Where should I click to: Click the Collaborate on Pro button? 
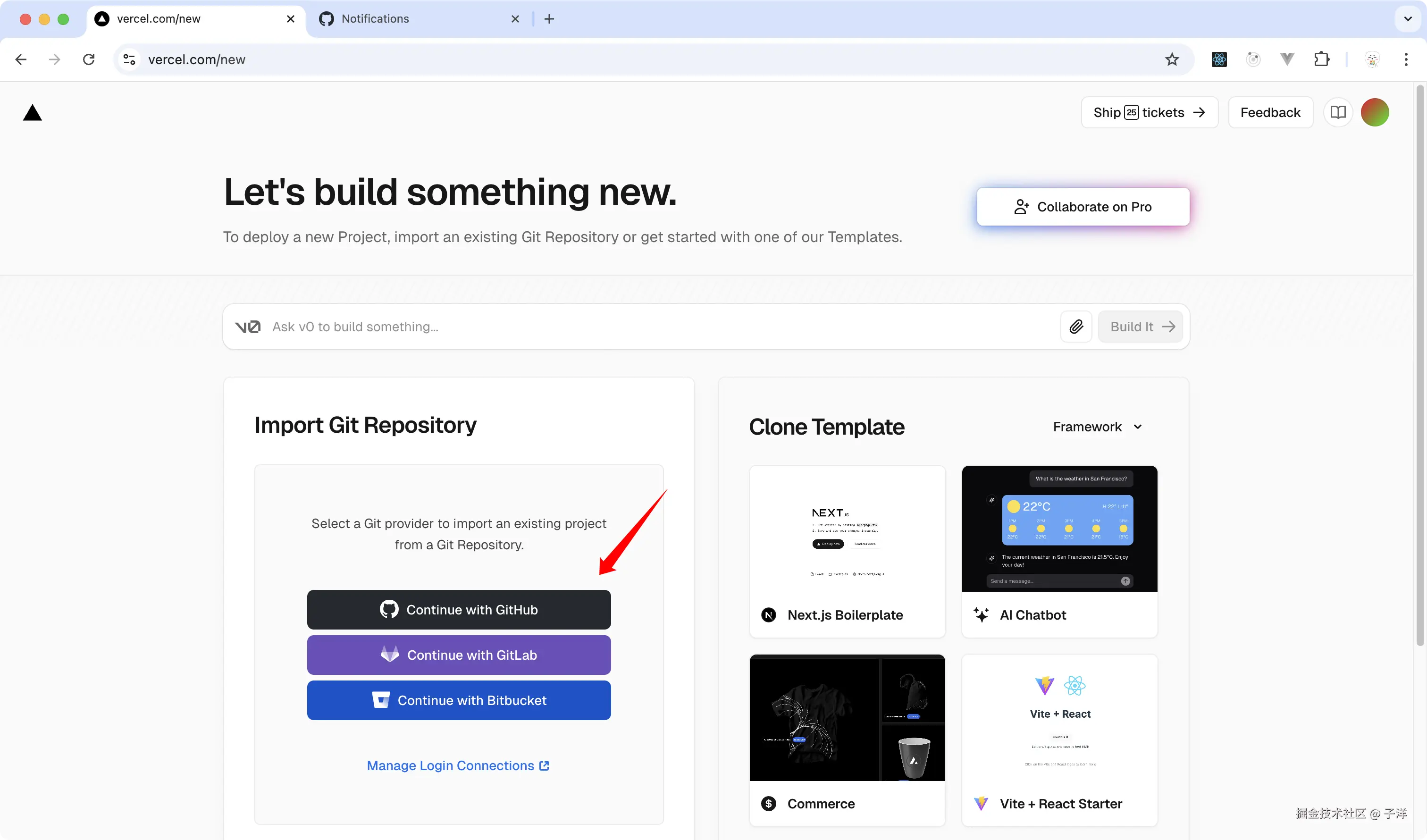(x=1083, y=207)
